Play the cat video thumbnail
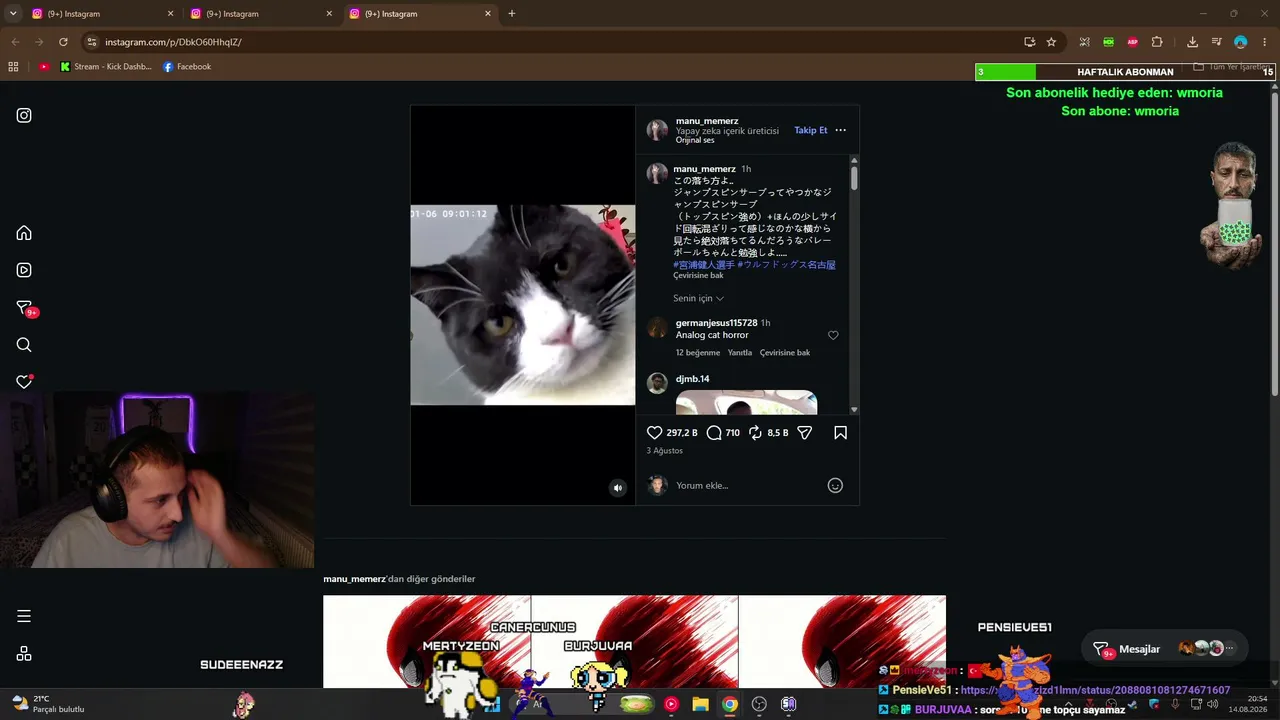 point(522,305)
